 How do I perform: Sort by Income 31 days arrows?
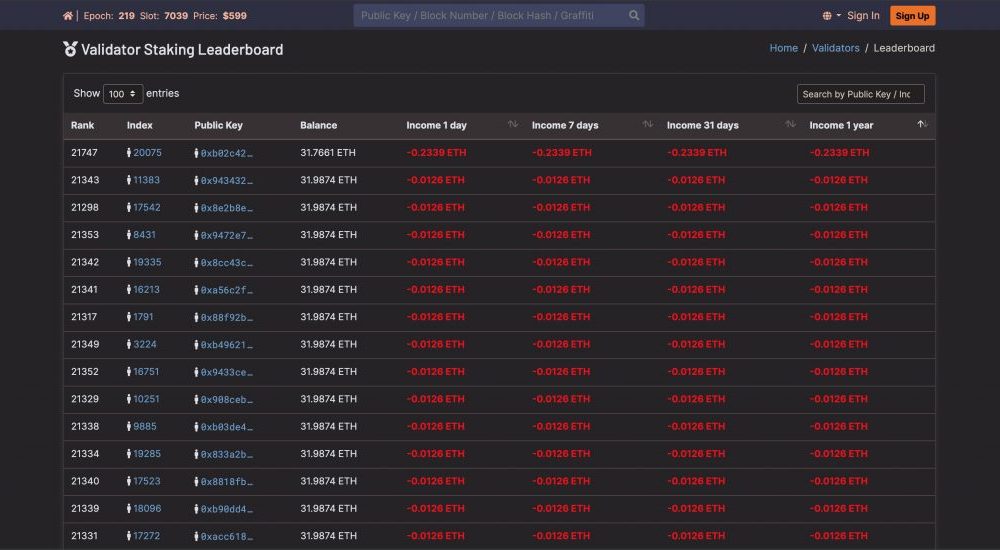pos(791,124)
